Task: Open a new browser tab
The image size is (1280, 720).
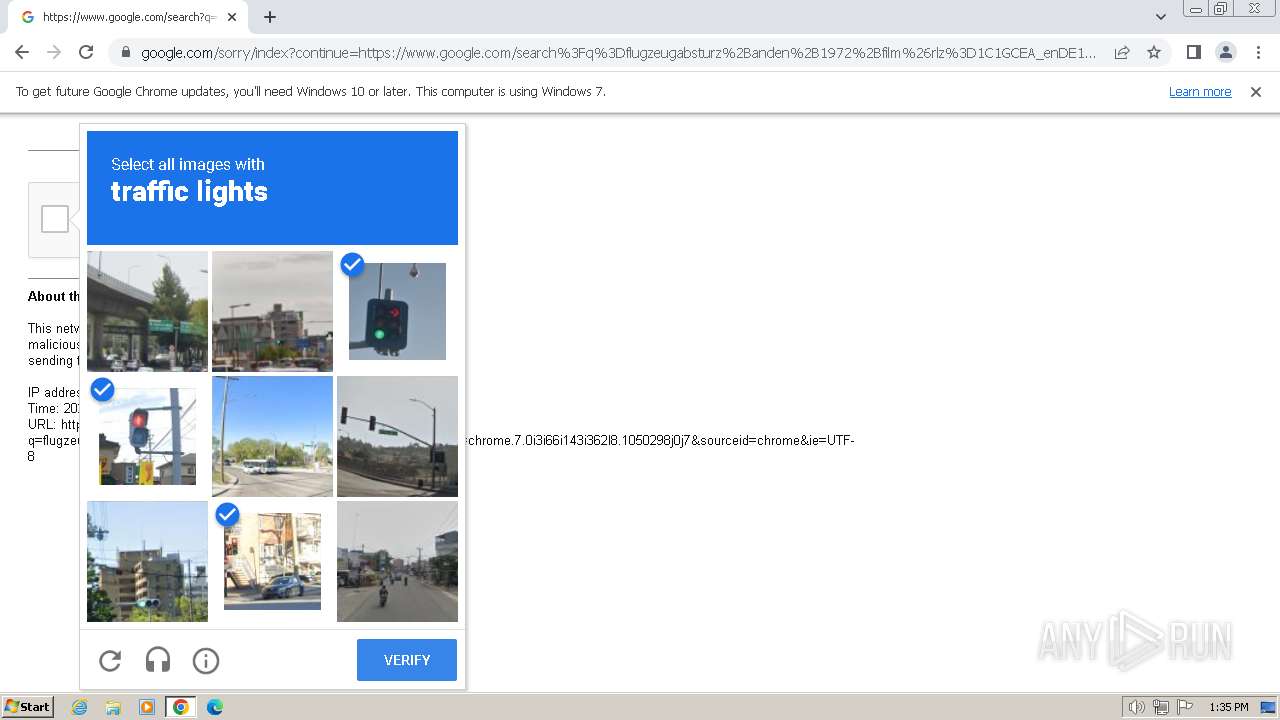Action: [x=270, y=17]
